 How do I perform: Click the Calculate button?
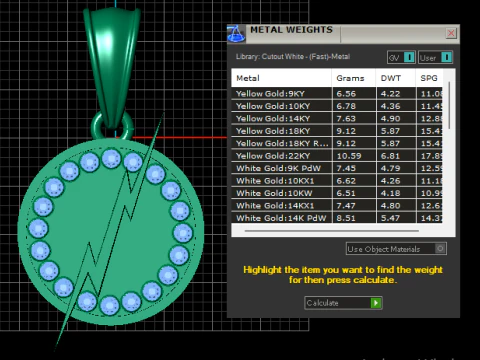tap(343, 303)
